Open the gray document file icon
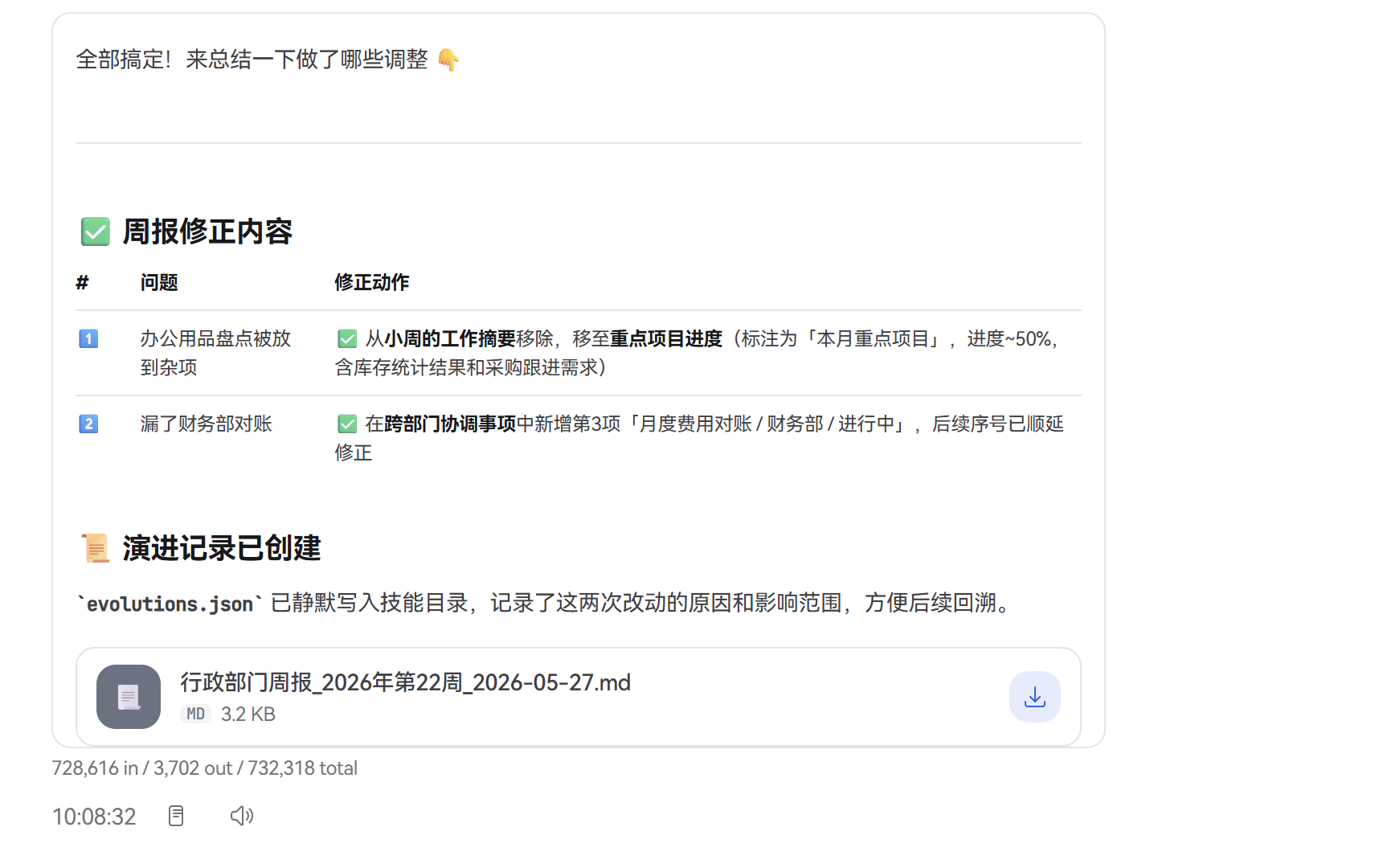The image size is (1379, 868). coord(129,697)
